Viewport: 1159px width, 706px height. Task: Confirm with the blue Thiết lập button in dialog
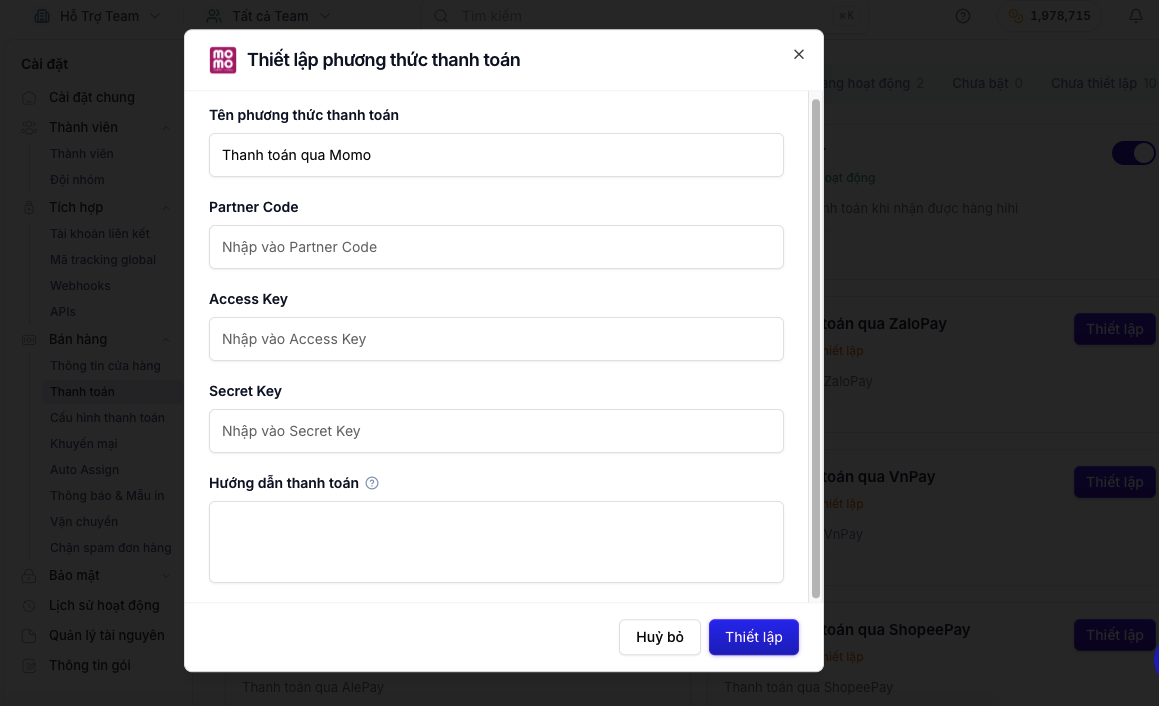(x=753, y=637)
